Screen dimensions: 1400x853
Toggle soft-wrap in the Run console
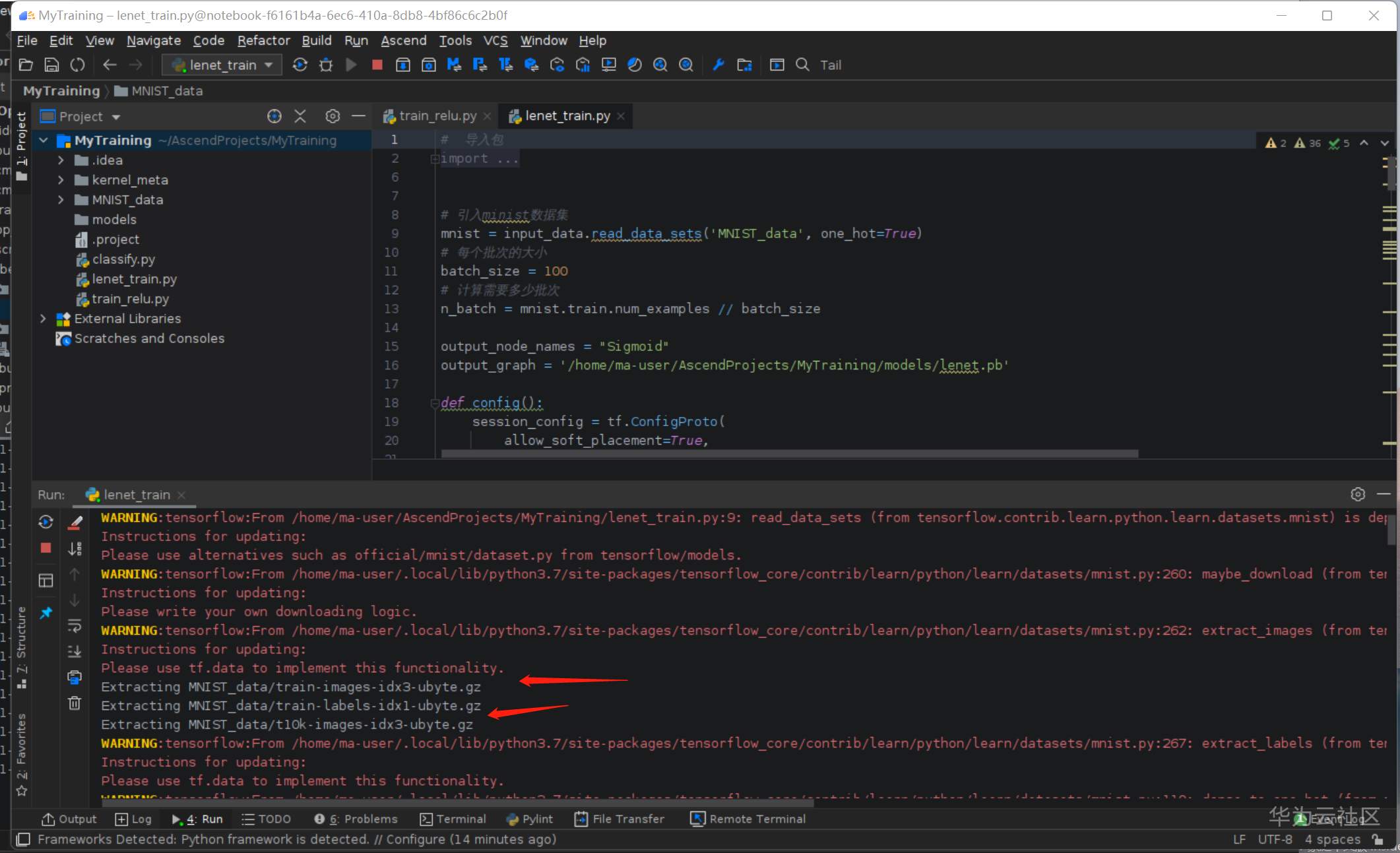[75, 625]
